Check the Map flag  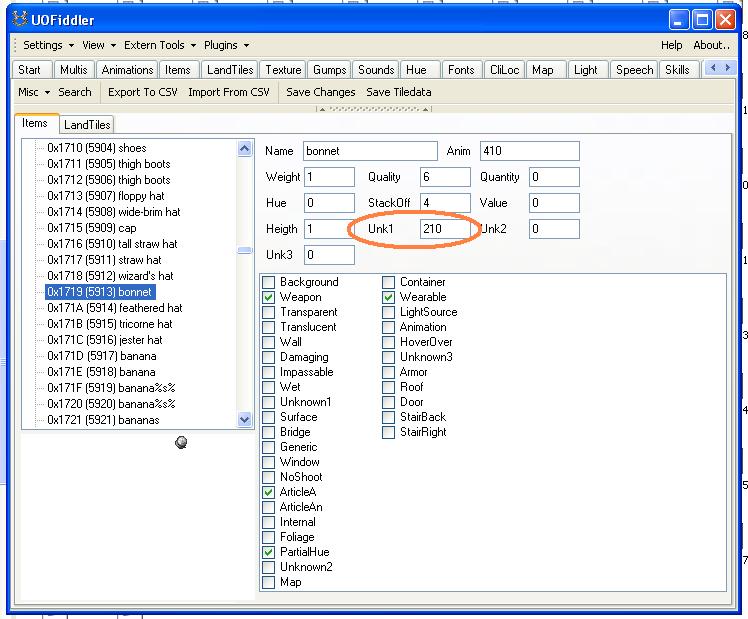coord(269,582)
